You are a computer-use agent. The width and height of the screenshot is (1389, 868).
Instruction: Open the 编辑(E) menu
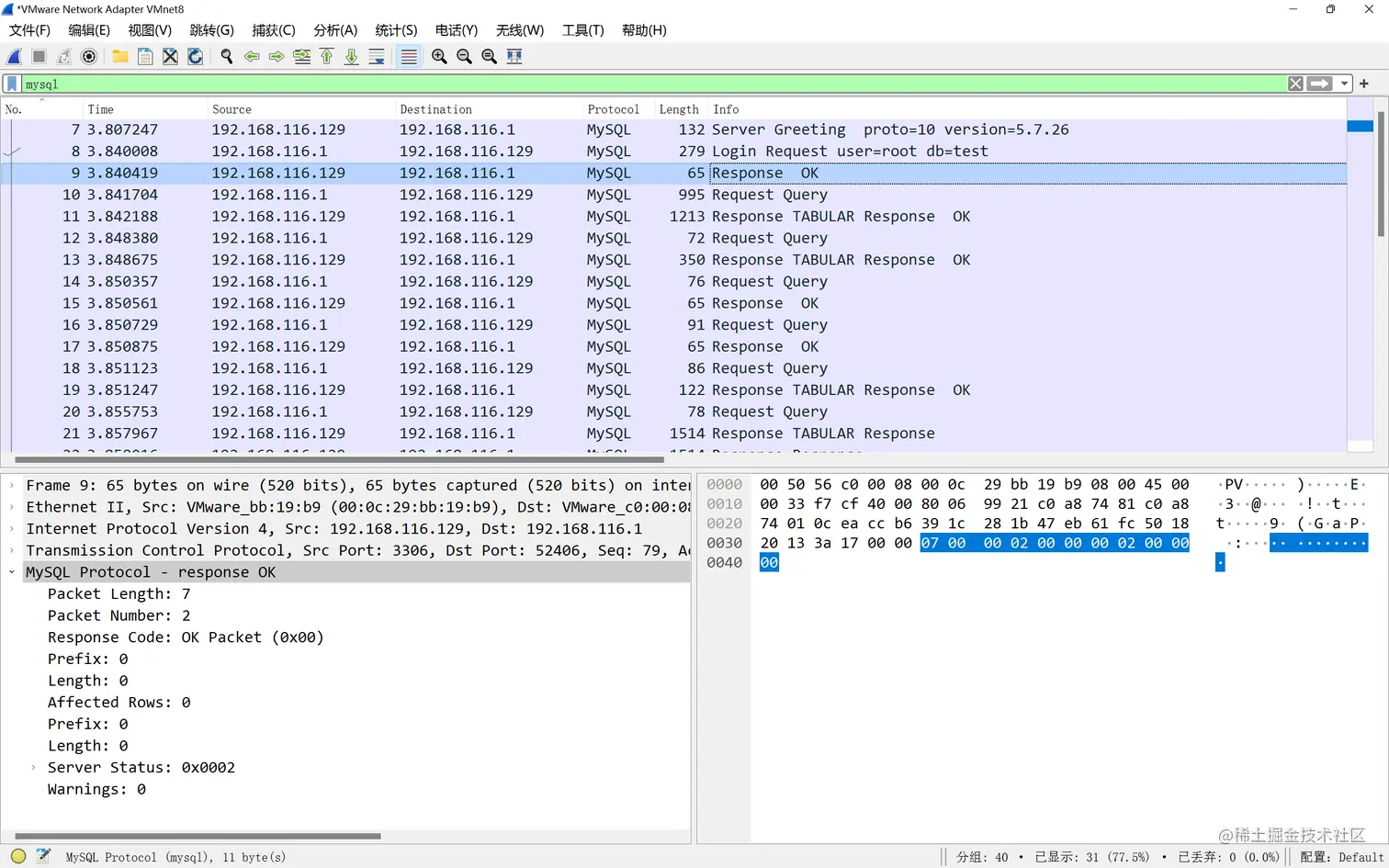[89, 30]
